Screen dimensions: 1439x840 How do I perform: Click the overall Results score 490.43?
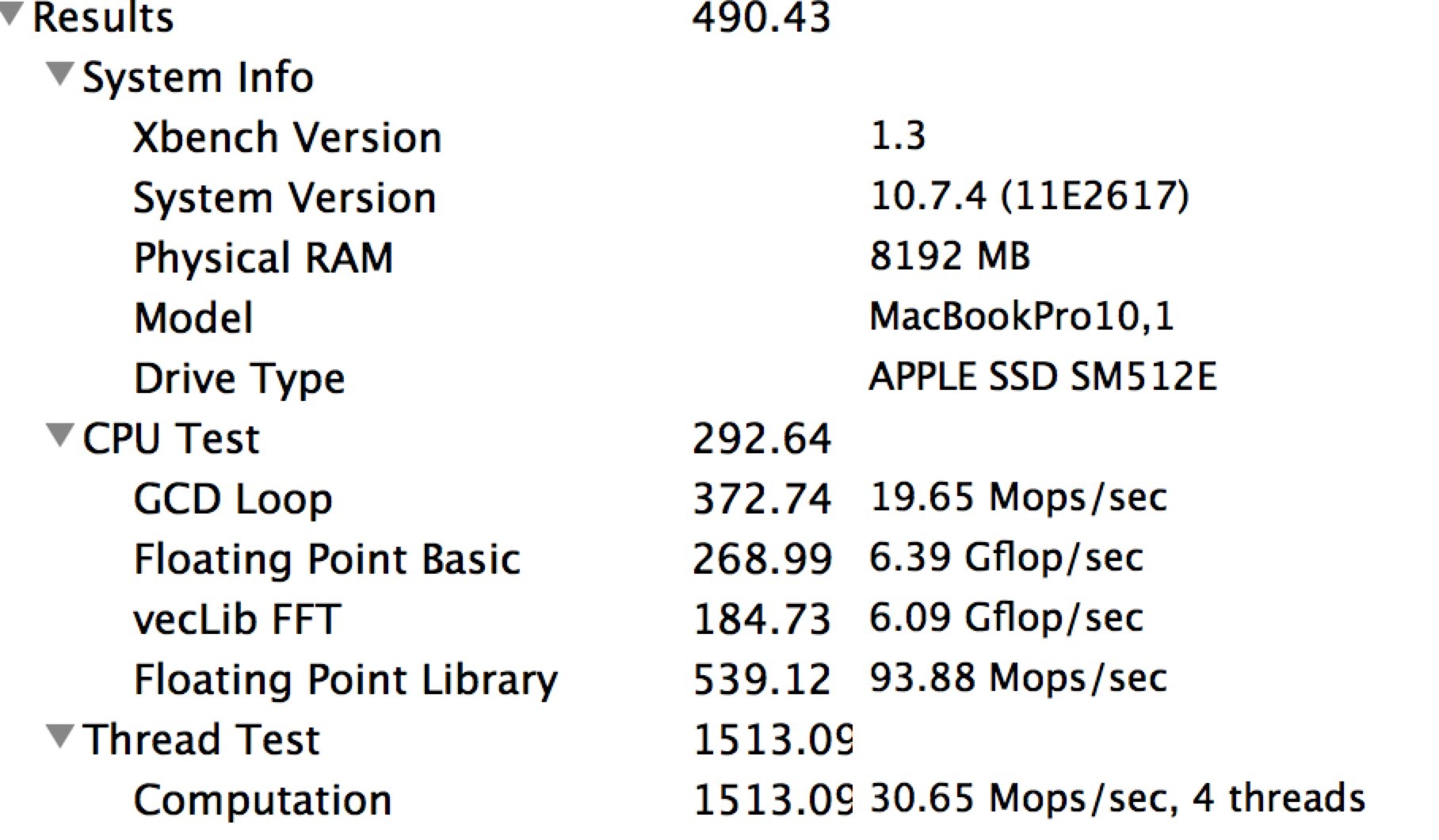point(761,17)
